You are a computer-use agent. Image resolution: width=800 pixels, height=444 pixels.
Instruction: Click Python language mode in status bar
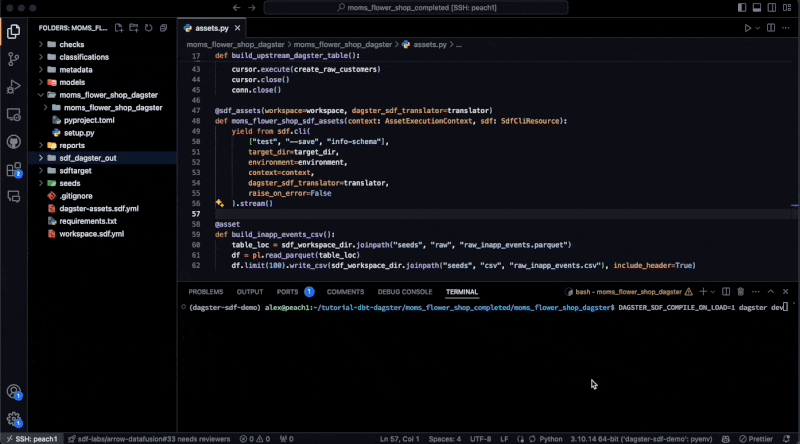[x=551, y=439]
